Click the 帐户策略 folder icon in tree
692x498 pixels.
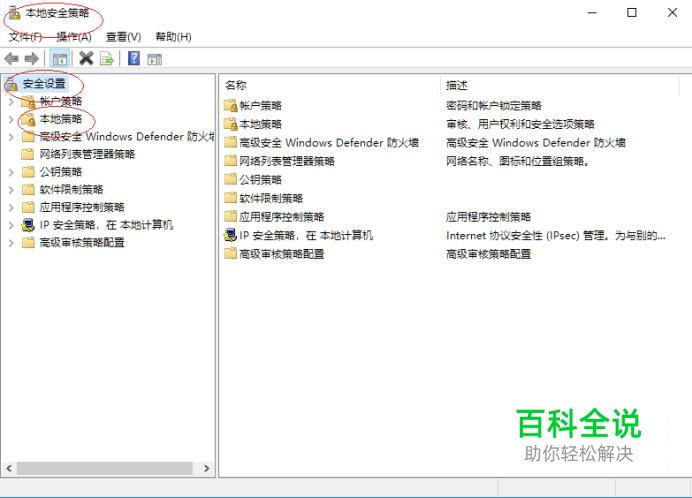pyautogui.click(x=28, y=102)
